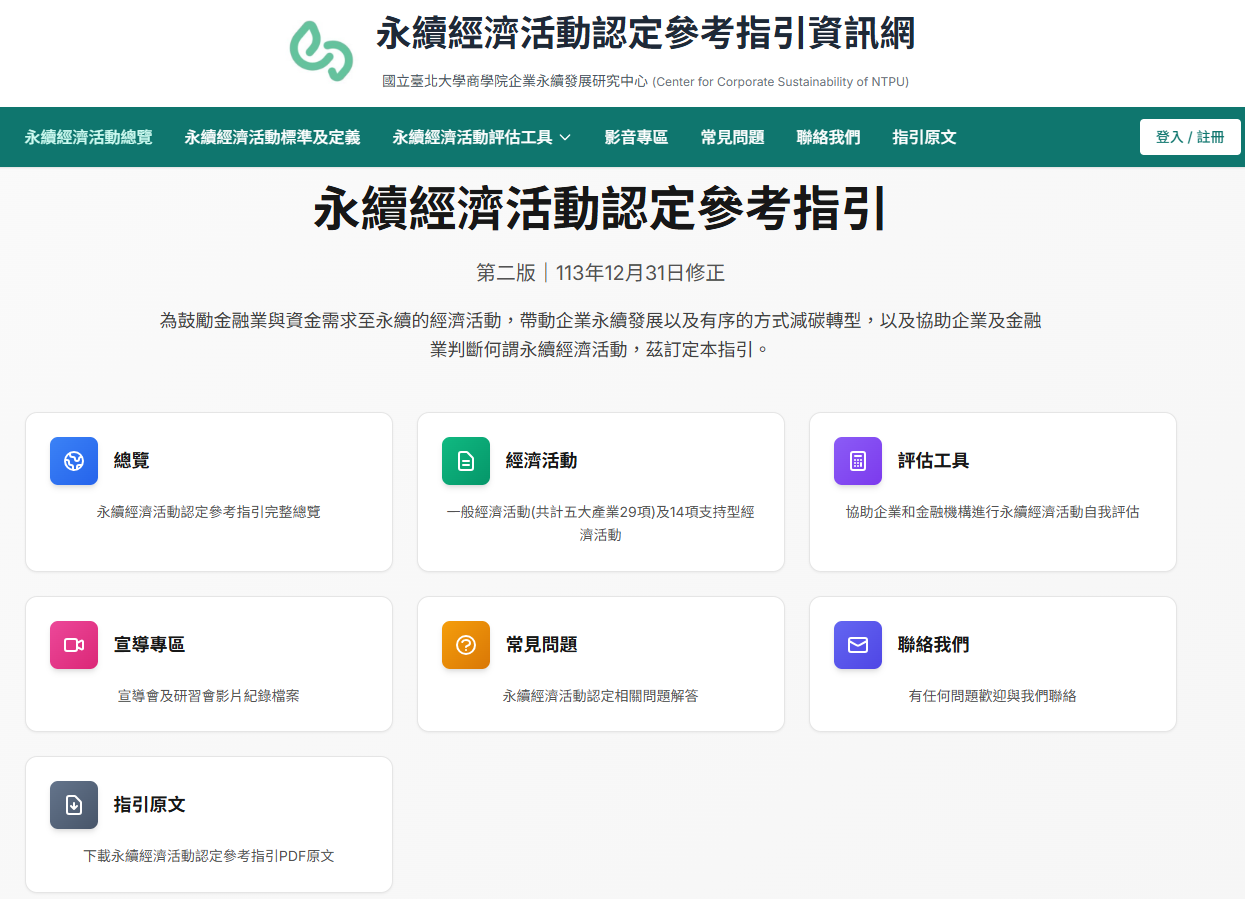
Task: Click the pink video camera 宣導專區 icon
Action: pyautogui.click(x=74, y=645)
